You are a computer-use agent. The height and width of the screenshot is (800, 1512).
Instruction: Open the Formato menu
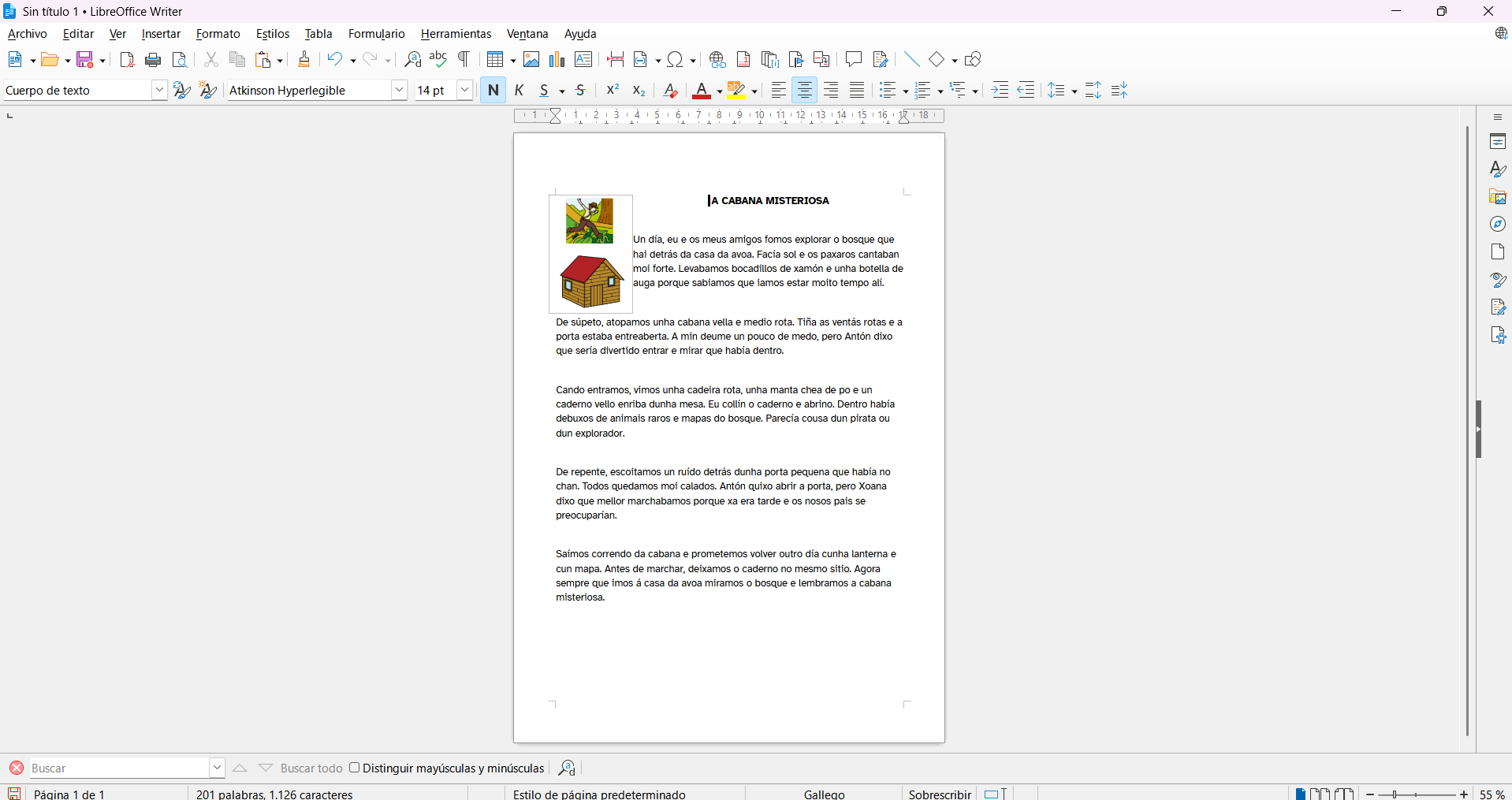pos(218,34)
